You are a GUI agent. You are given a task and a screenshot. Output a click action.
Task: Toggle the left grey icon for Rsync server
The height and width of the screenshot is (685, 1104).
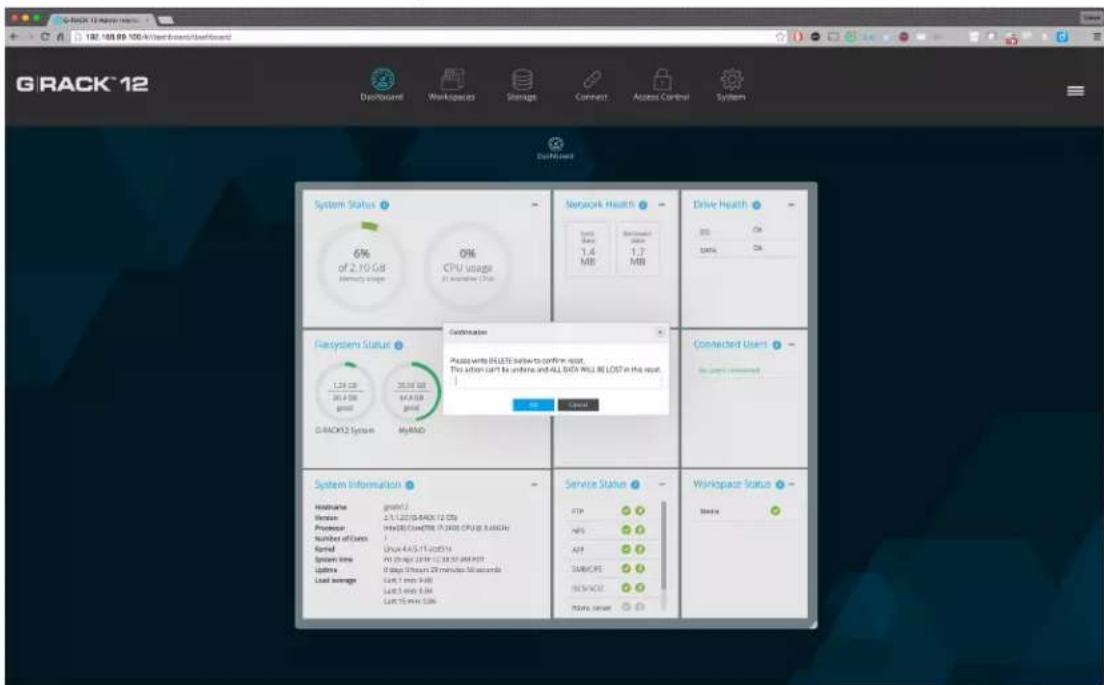point(625,606)
